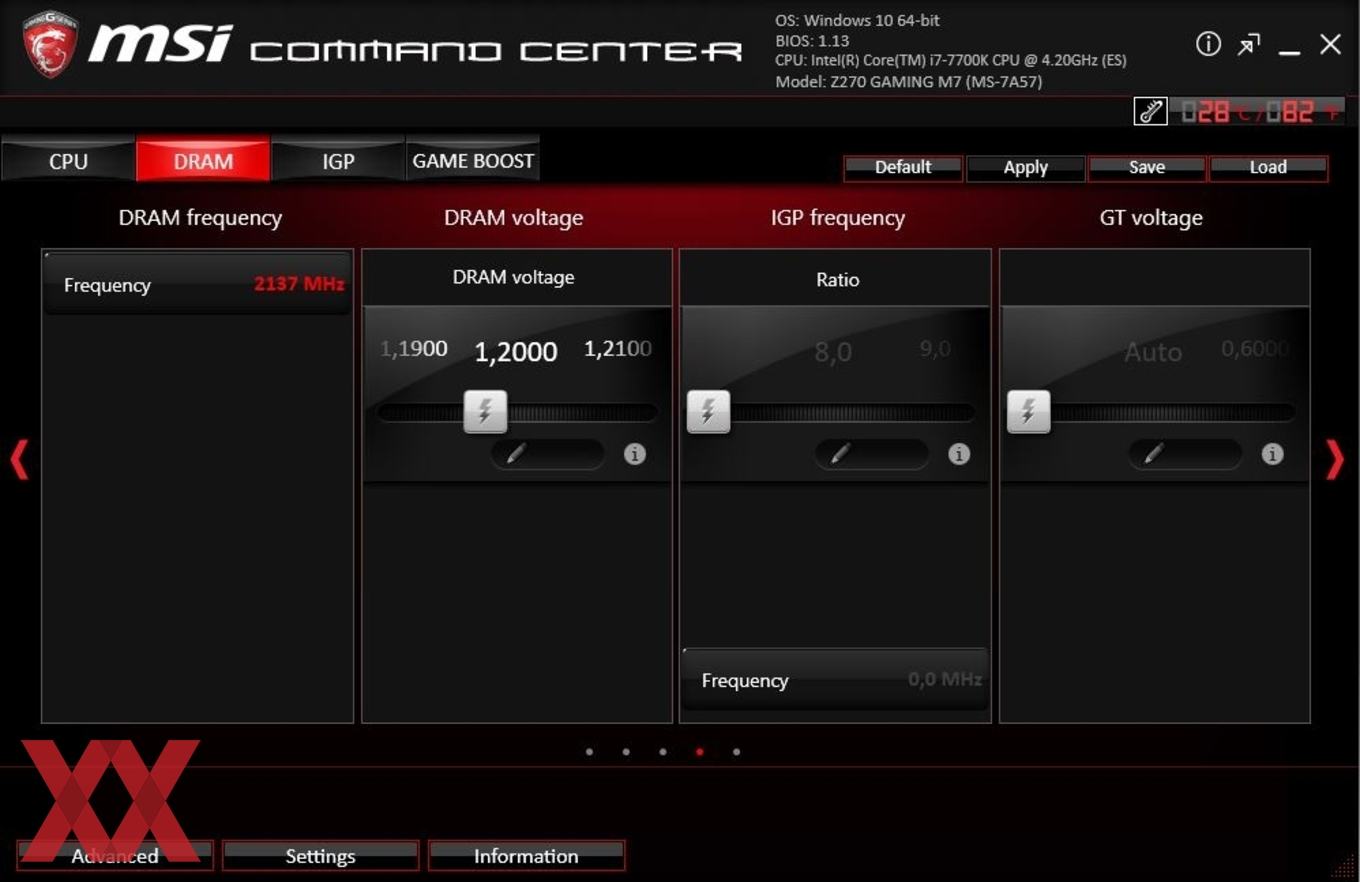This screenshot has height=882, width=1360.
Task: Jump to the third page dot
Action: [x=663, y=751]
